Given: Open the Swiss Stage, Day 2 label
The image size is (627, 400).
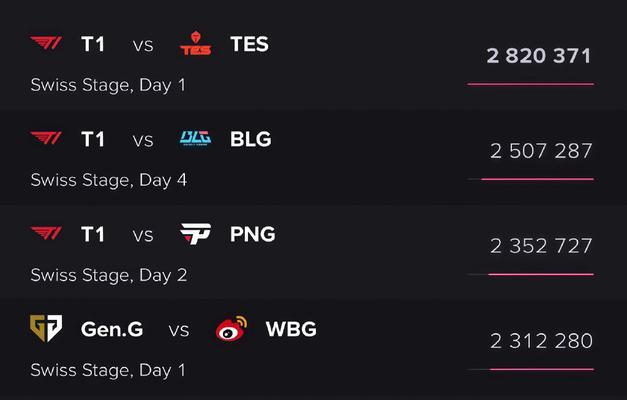Looking at the screenshot, I should pos(109,275).
